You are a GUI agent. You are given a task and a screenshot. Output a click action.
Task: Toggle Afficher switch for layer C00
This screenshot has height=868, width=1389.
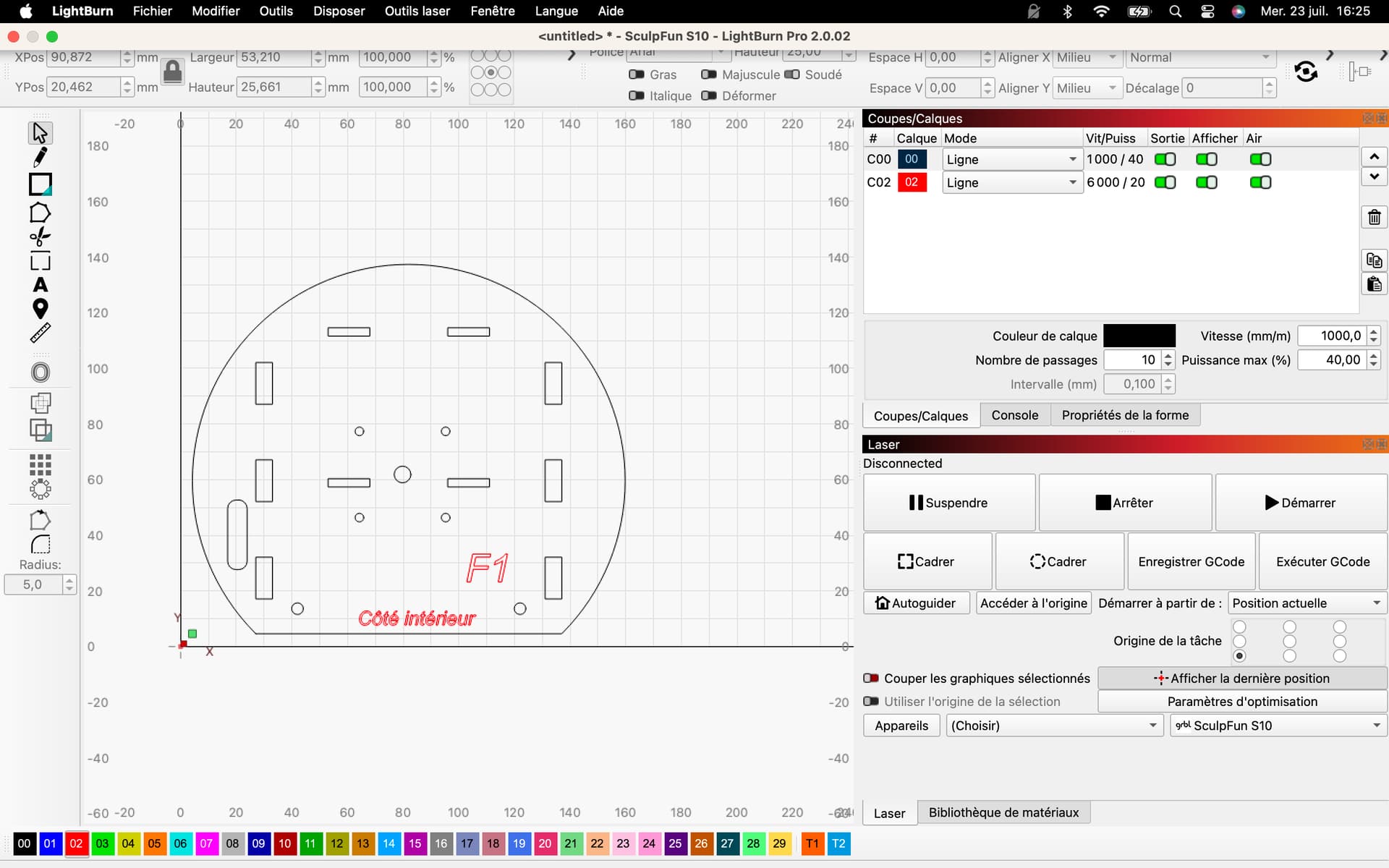tap(1206, 159)
